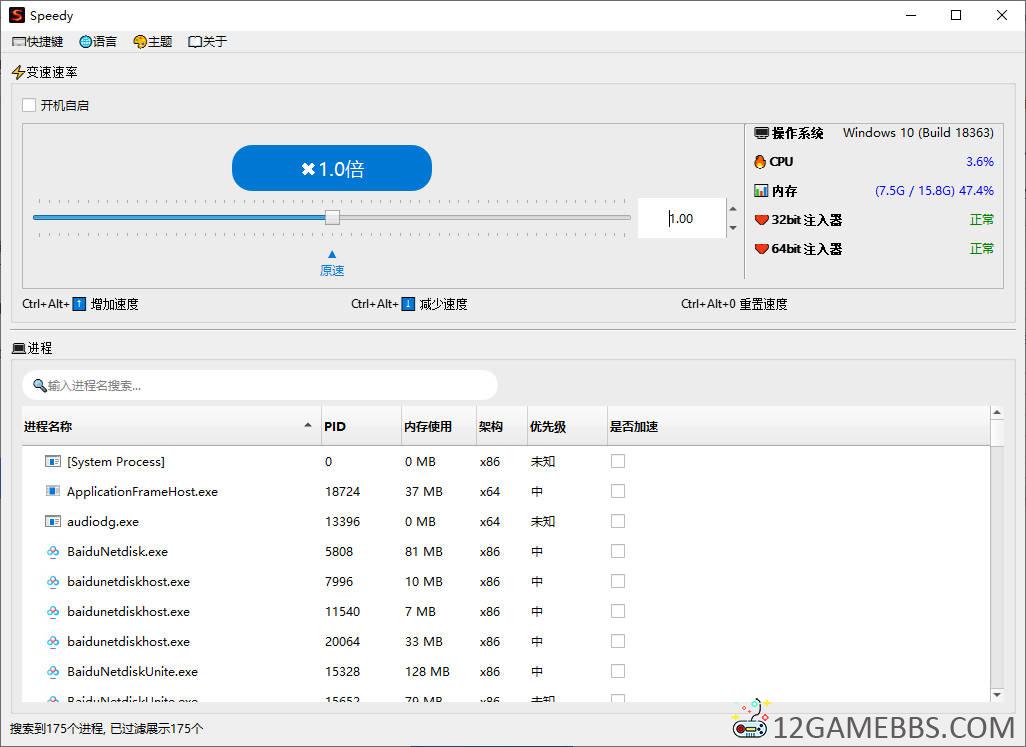Click the memory chart icon
This screenshot has width=1026, height=747.
pos(761,191)
